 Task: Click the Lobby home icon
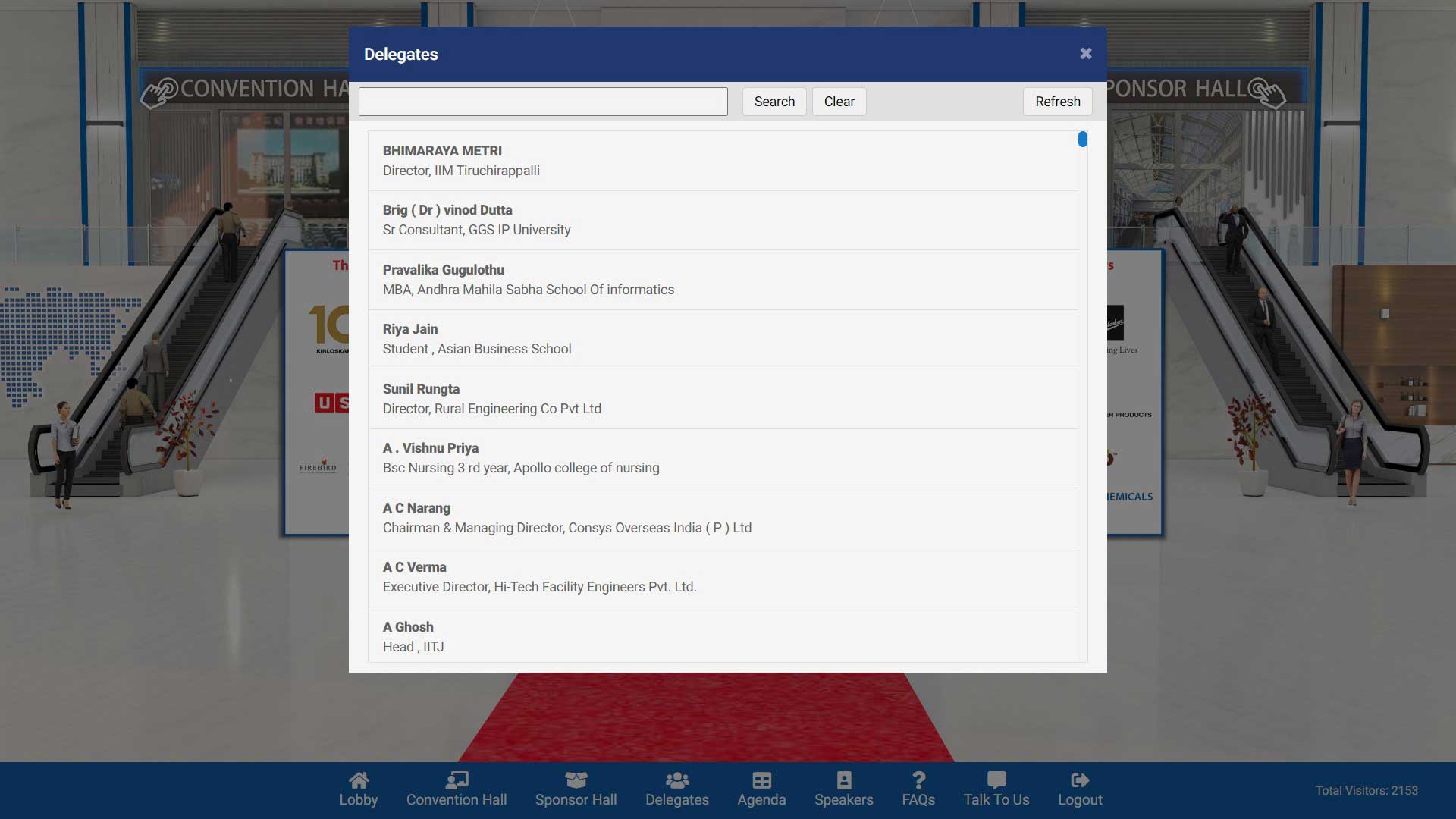pyautogui.click(x=359, y=780)
